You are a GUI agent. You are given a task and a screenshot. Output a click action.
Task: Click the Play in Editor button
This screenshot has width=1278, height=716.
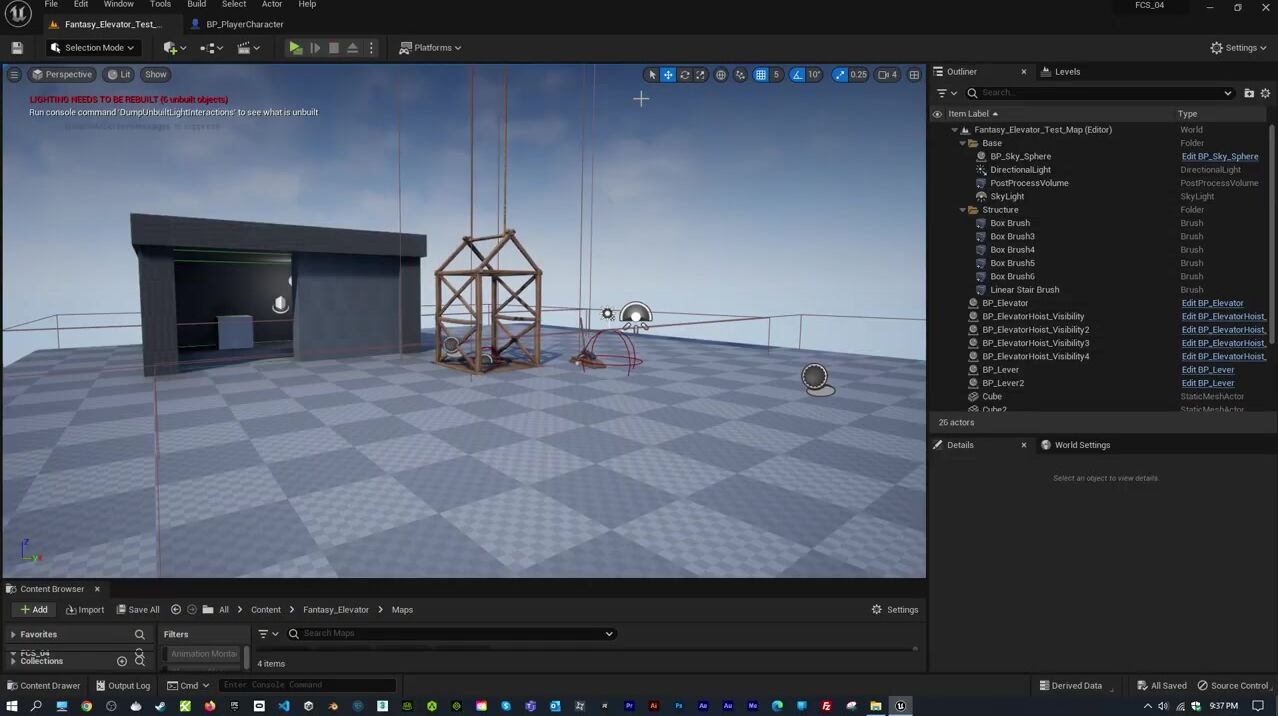[295, 48]
